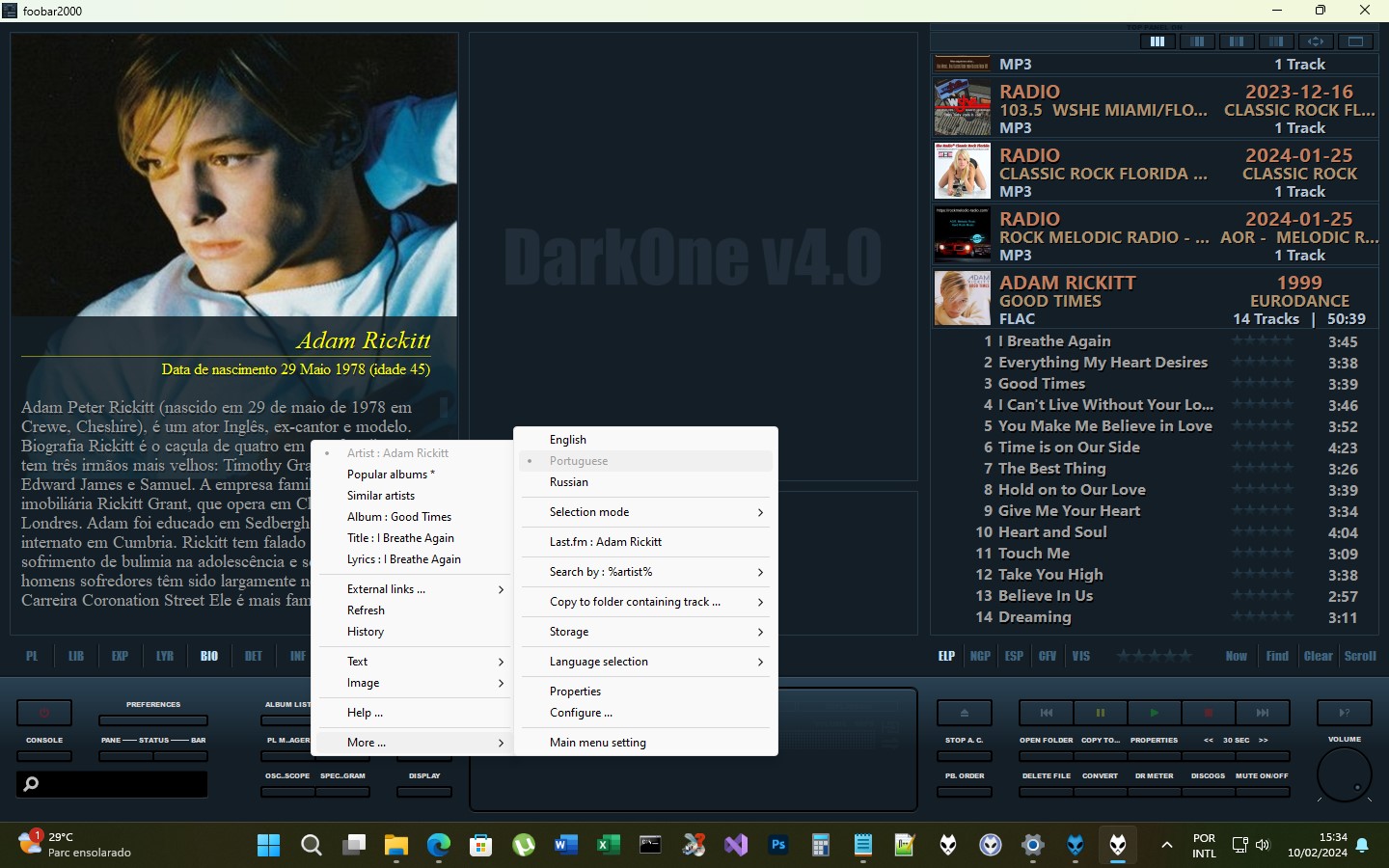The image size is (1389, 868).
Task: Click the Adam Rickitt Good Times album cover
Action: coord(962,298)
